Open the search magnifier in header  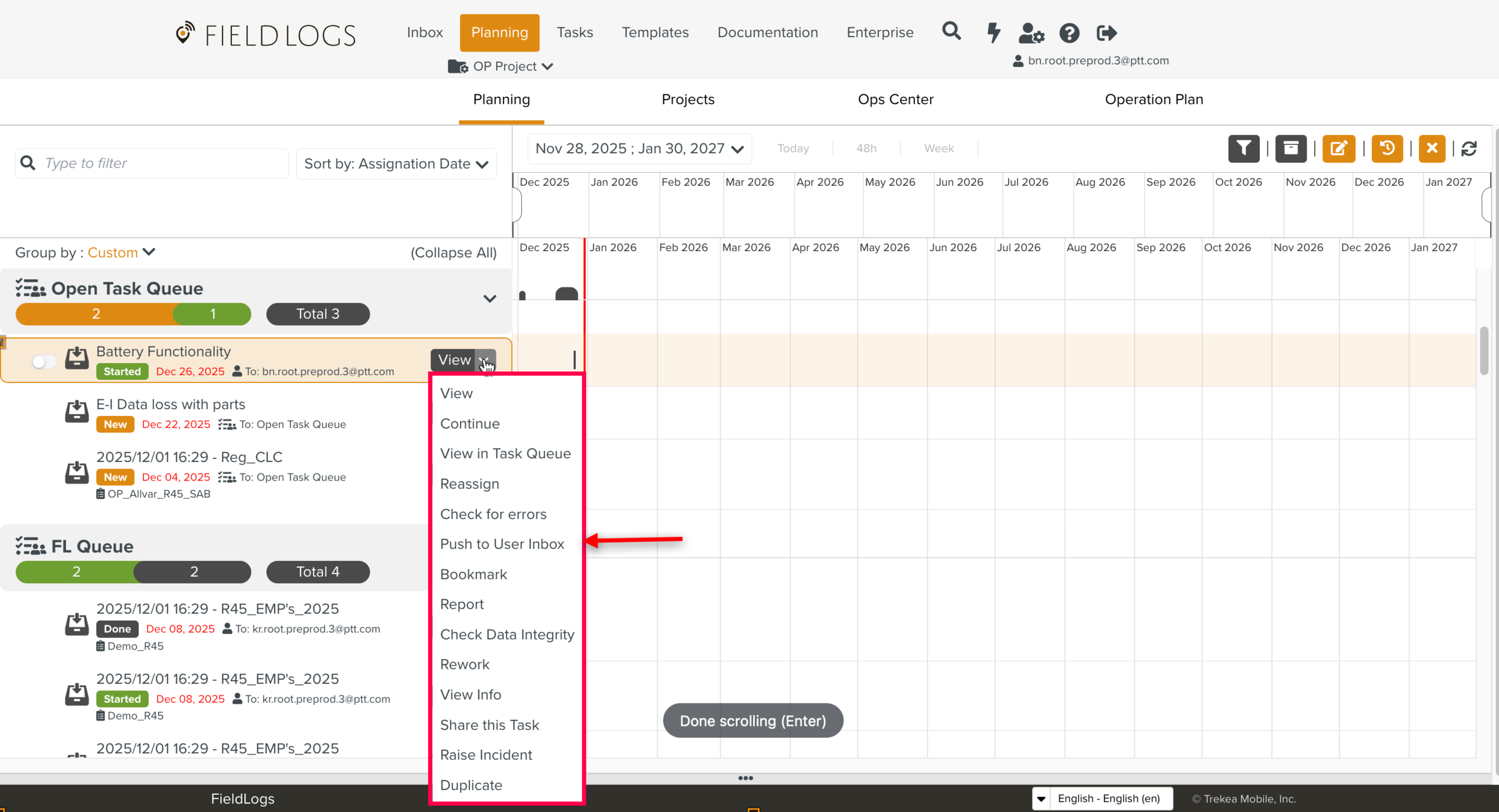pos(951,32)
